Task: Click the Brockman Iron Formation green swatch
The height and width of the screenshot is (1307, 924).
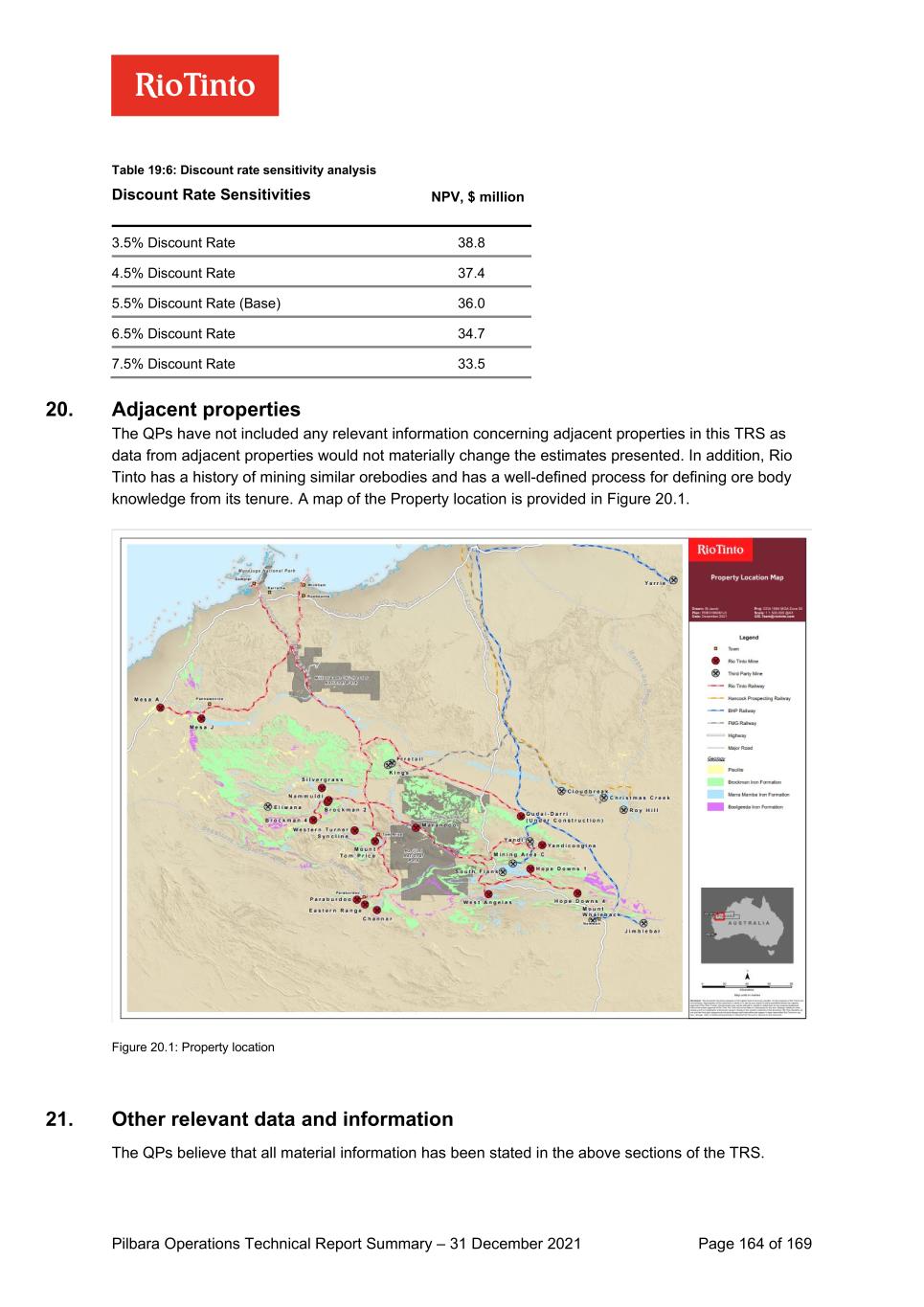Action: pos(714,782)
